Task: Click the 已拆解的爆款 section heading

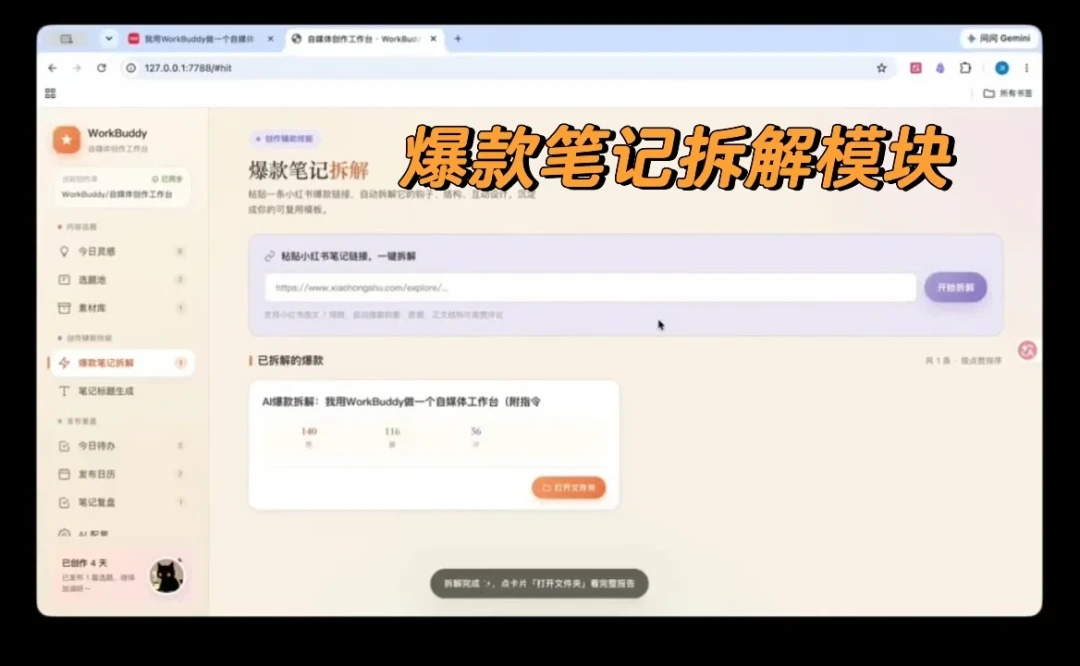Action: click(290, 360)
